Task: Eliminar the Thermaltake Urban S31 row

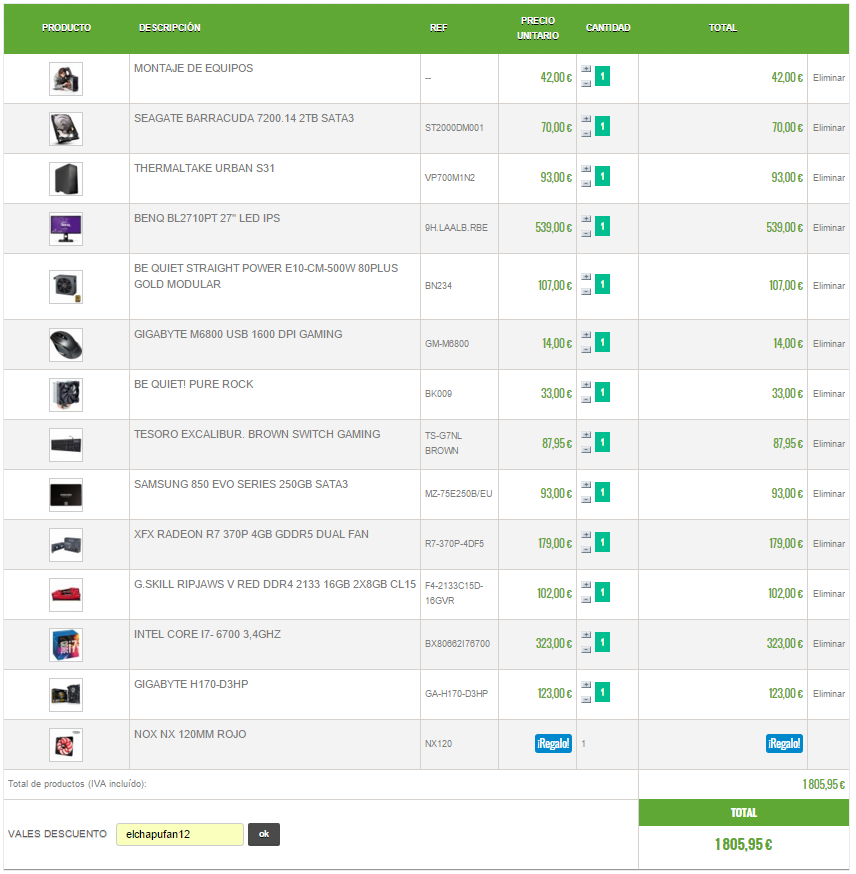Action: coord(829,178)
